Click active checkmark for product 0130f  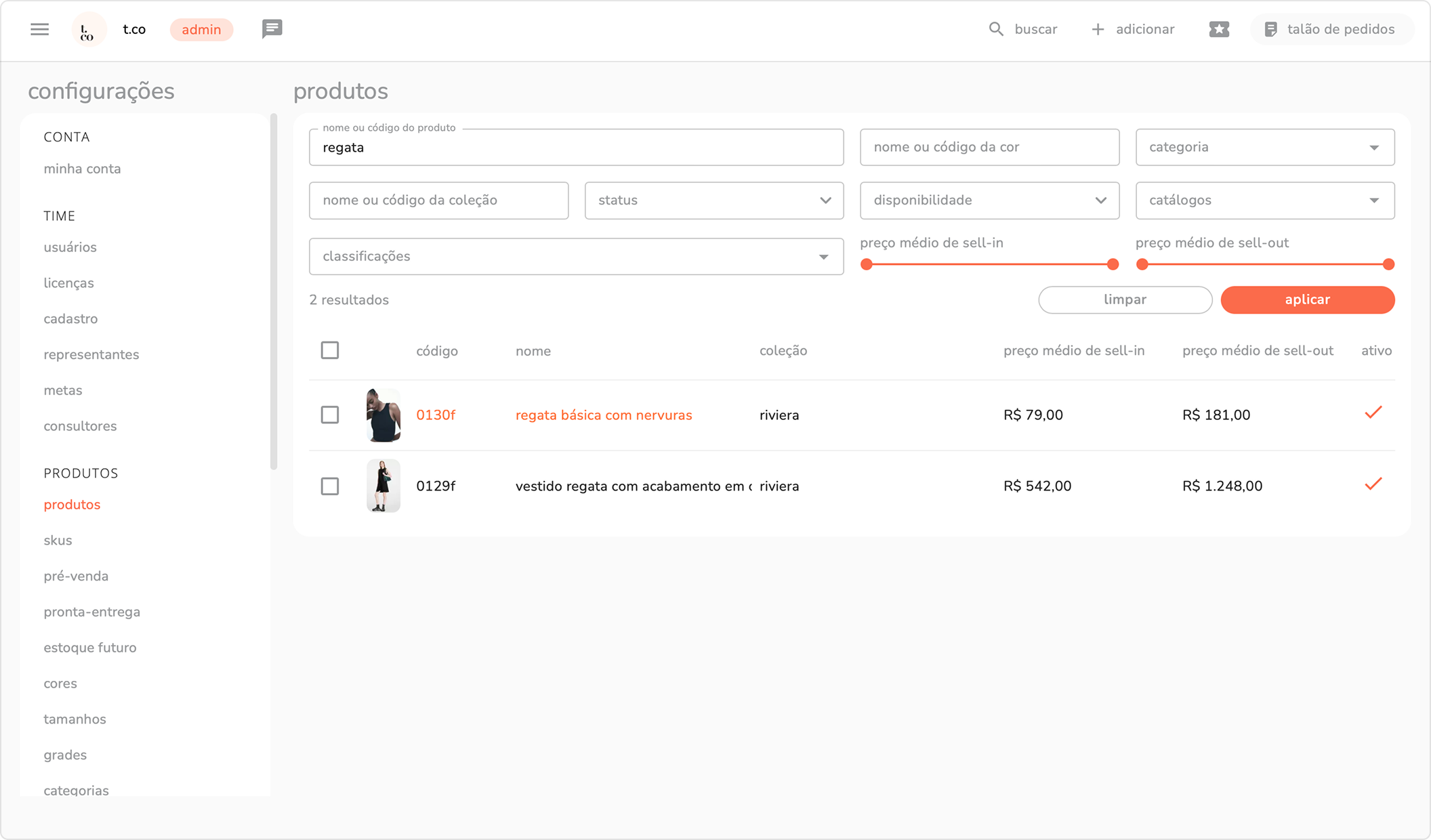(x=1373, y=413)
